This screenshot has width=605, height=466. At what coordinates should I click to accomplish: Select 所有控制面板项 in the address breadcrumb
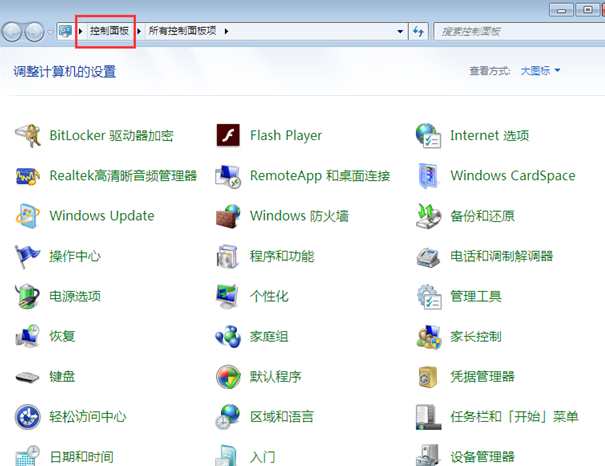pyautogui.click(x=183, y=31)
